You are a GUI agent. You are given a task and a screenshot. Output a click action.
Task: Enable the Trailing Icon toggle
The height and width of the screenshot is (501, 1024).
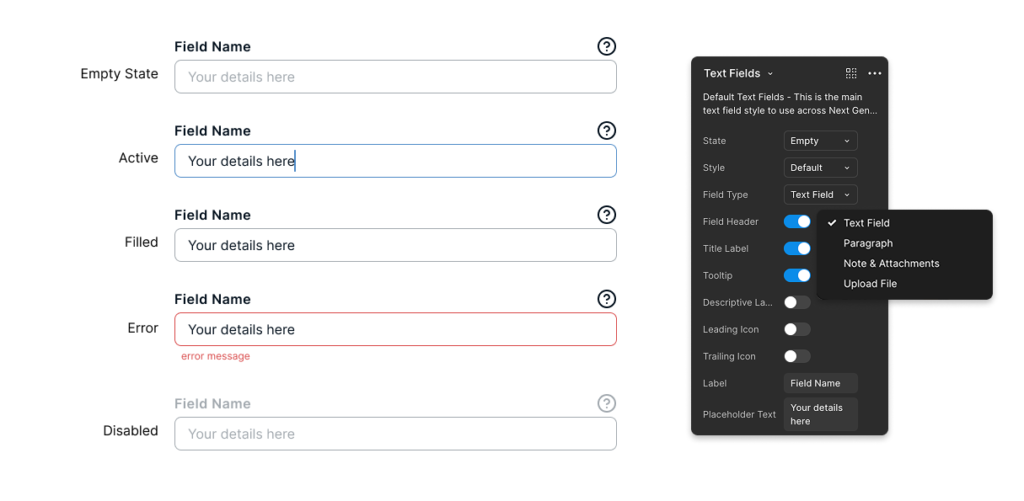pyautogui.click(x=797, y=356)
